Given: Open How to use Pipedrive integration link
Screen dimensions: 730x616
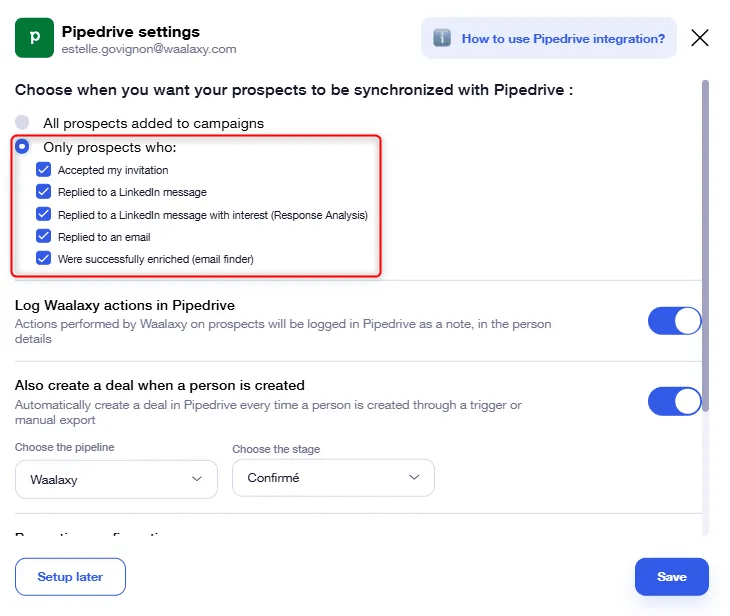Looking at the screenshot, I should (x=563, y=39).
